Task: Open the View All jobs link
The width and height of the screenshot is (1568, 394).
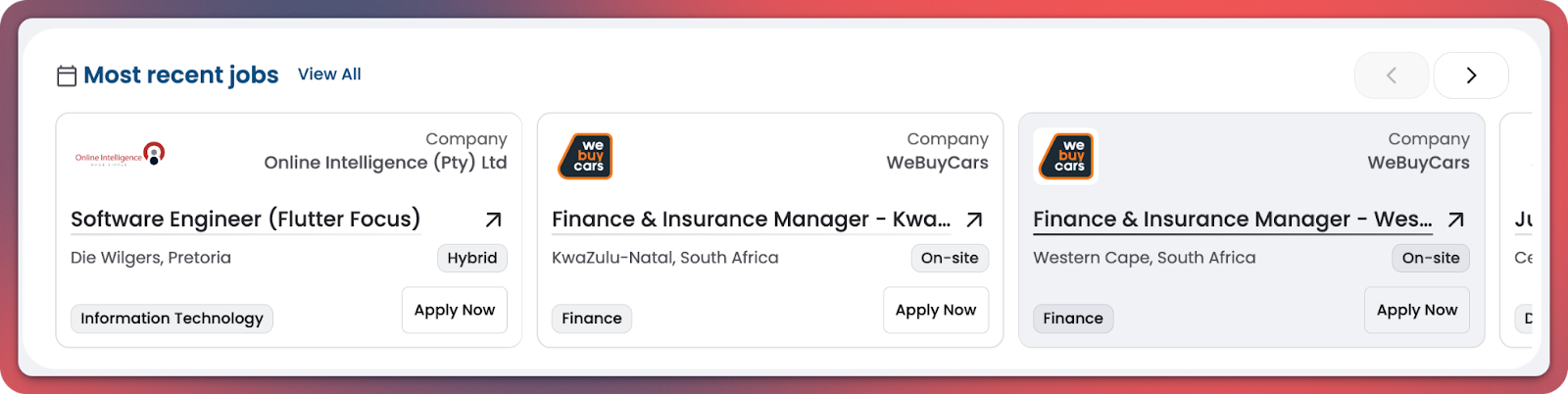Action: point(329,74)
